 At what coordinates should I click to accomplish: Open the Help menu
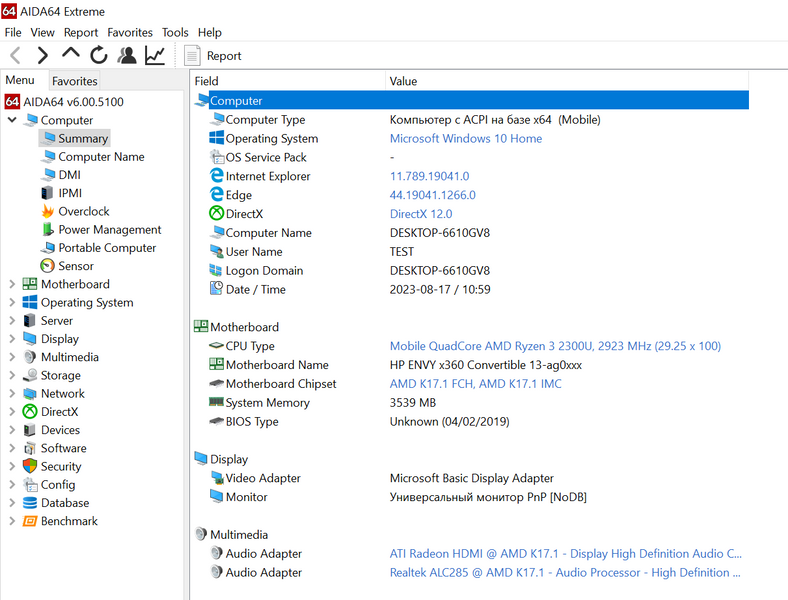(x=210, y=33)
